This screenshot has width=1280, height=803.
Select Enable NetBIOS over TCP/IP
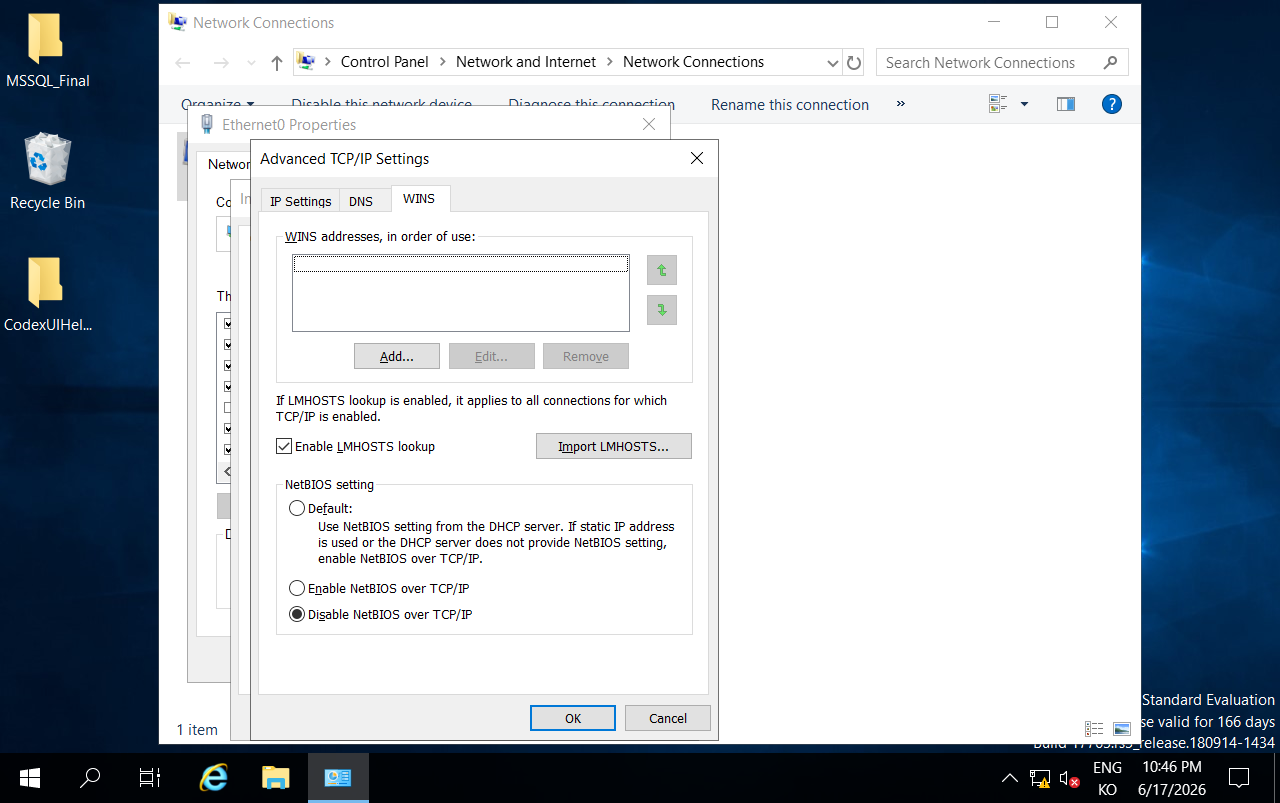297,588
